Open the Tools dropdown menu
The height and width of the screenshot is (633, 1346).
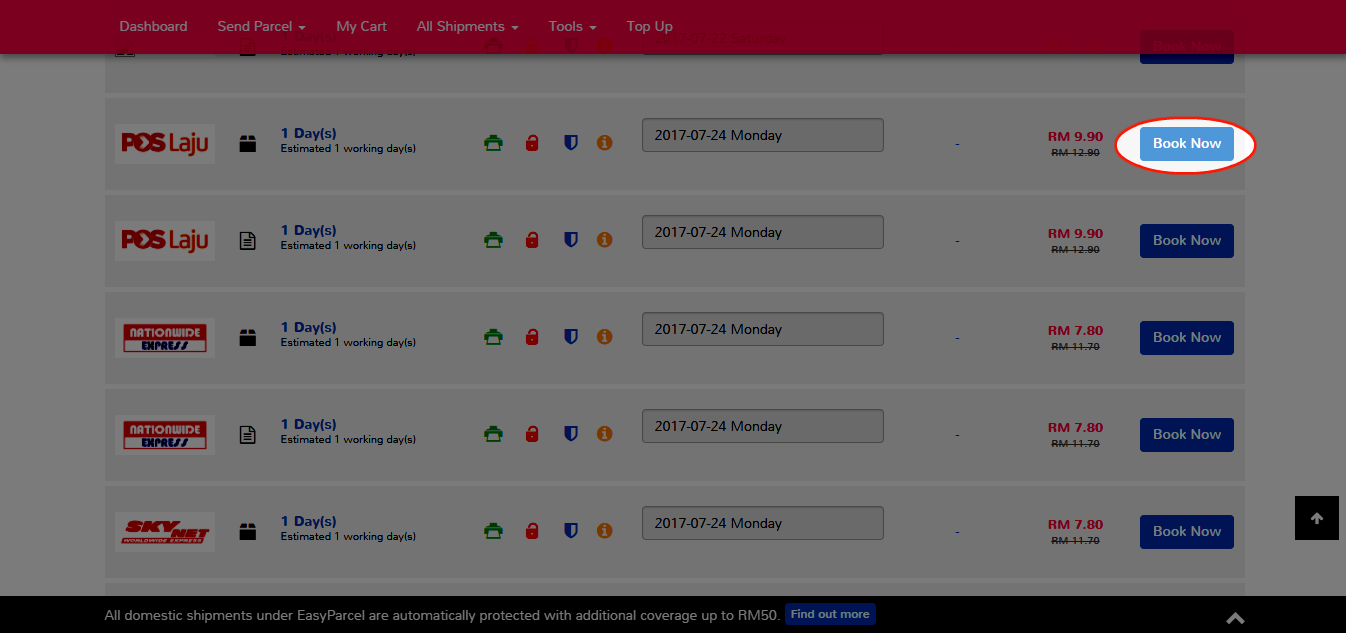click(572, 26)
